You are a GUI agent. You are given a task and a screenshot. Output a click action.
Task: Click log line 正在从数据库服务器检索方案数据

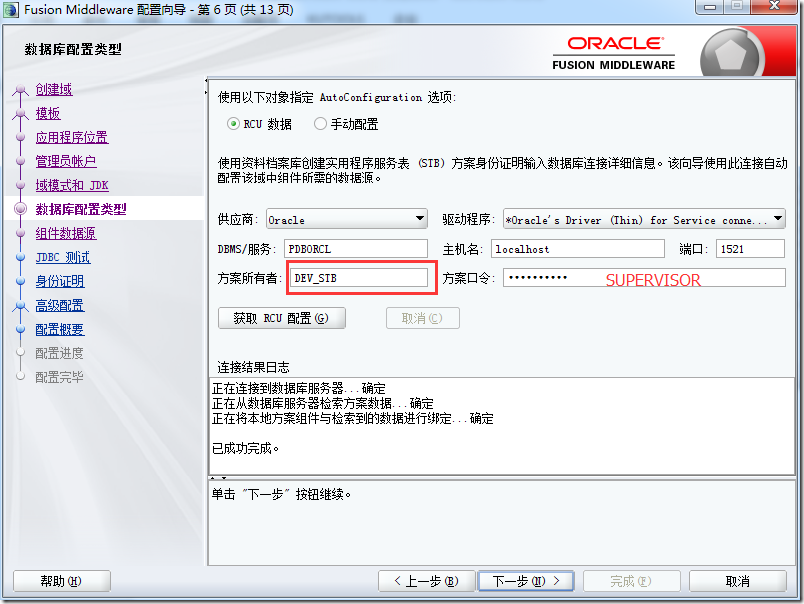[x=323, y=404]
